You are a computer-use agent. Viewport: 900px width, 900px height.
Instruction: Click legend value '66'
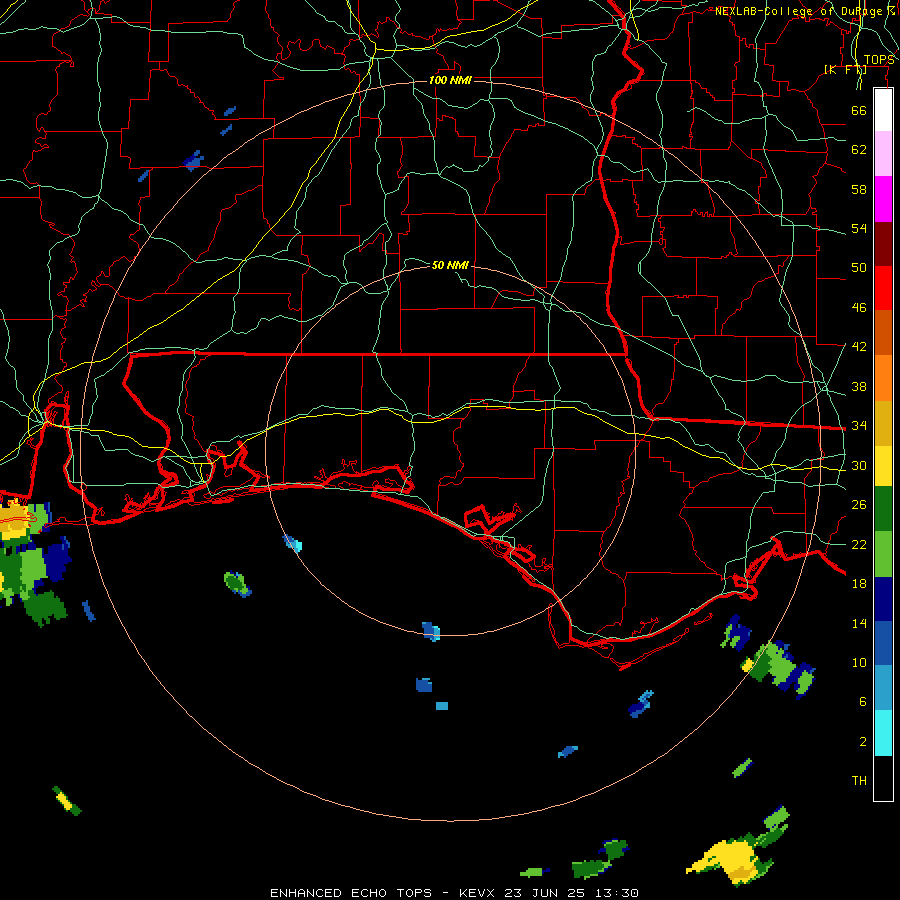(859, 110)
